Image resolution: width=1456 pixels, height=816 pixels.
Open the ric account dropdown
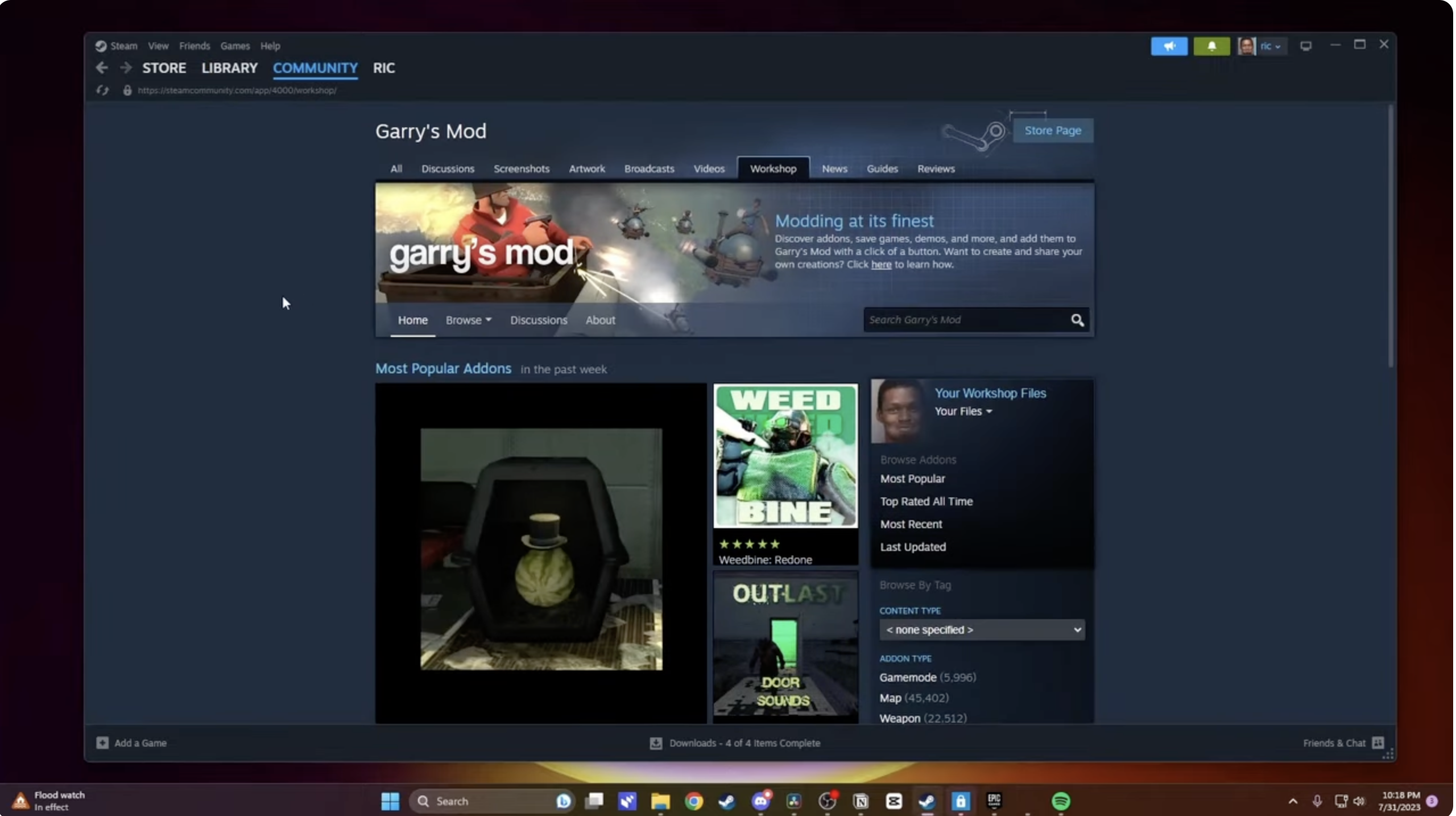[x=1272, y=46]
